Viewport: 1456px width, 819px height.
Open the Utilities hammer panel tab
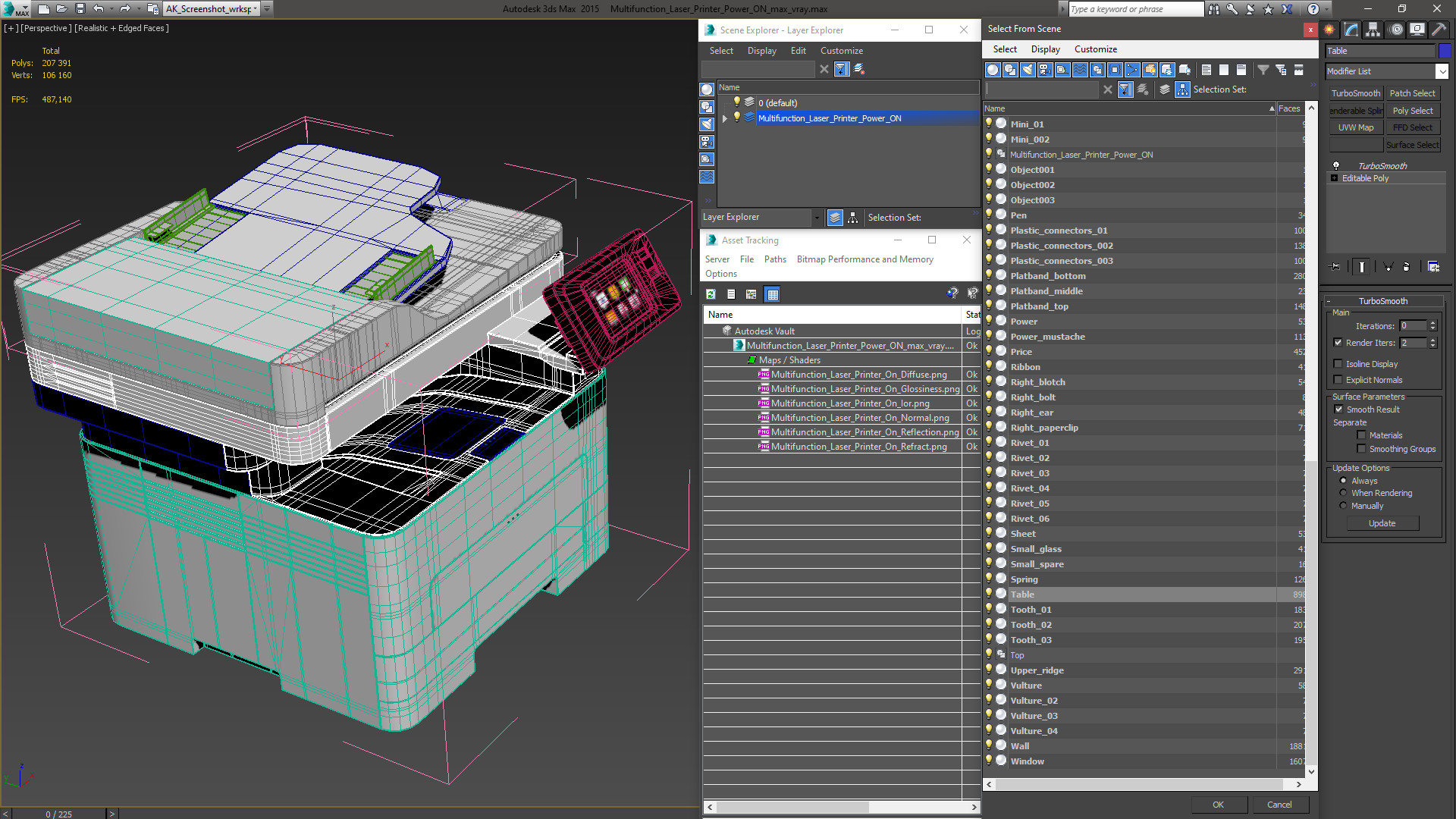pyautogui.click(x=1438, y=30)
